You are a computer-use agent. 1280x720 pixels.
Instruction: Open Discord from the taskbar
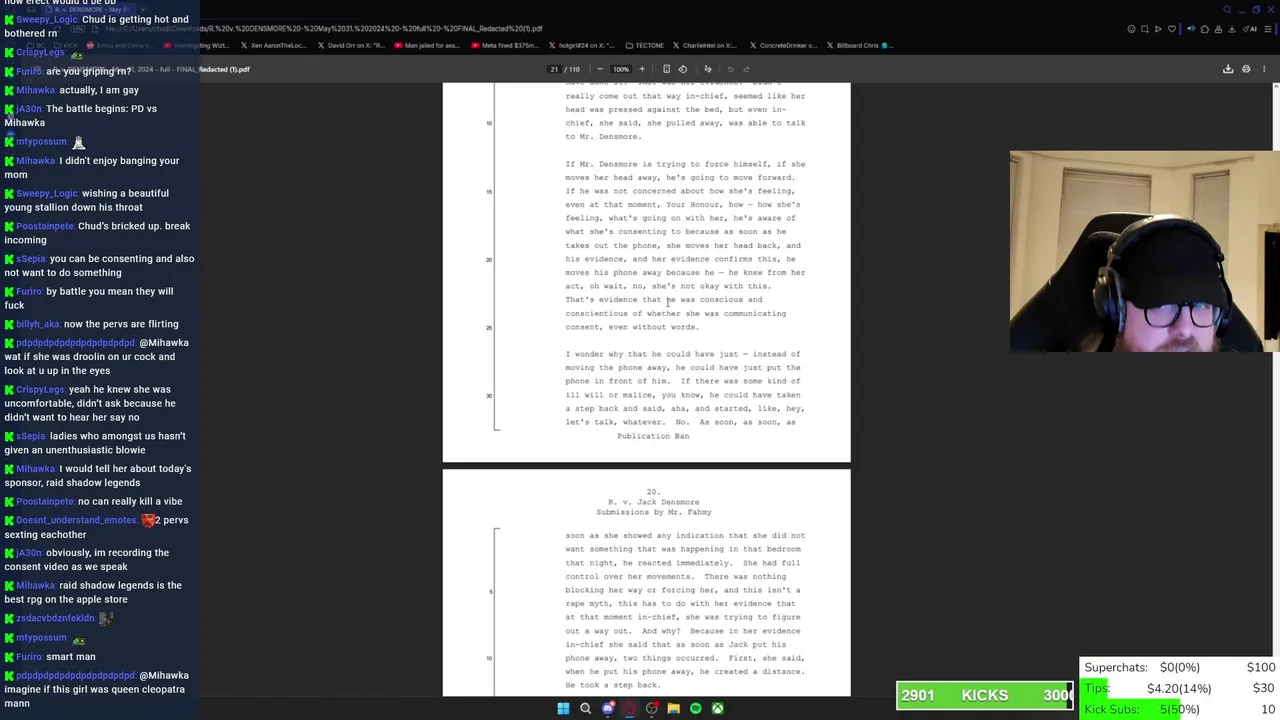pyautogui.click(x=608, y=709)
